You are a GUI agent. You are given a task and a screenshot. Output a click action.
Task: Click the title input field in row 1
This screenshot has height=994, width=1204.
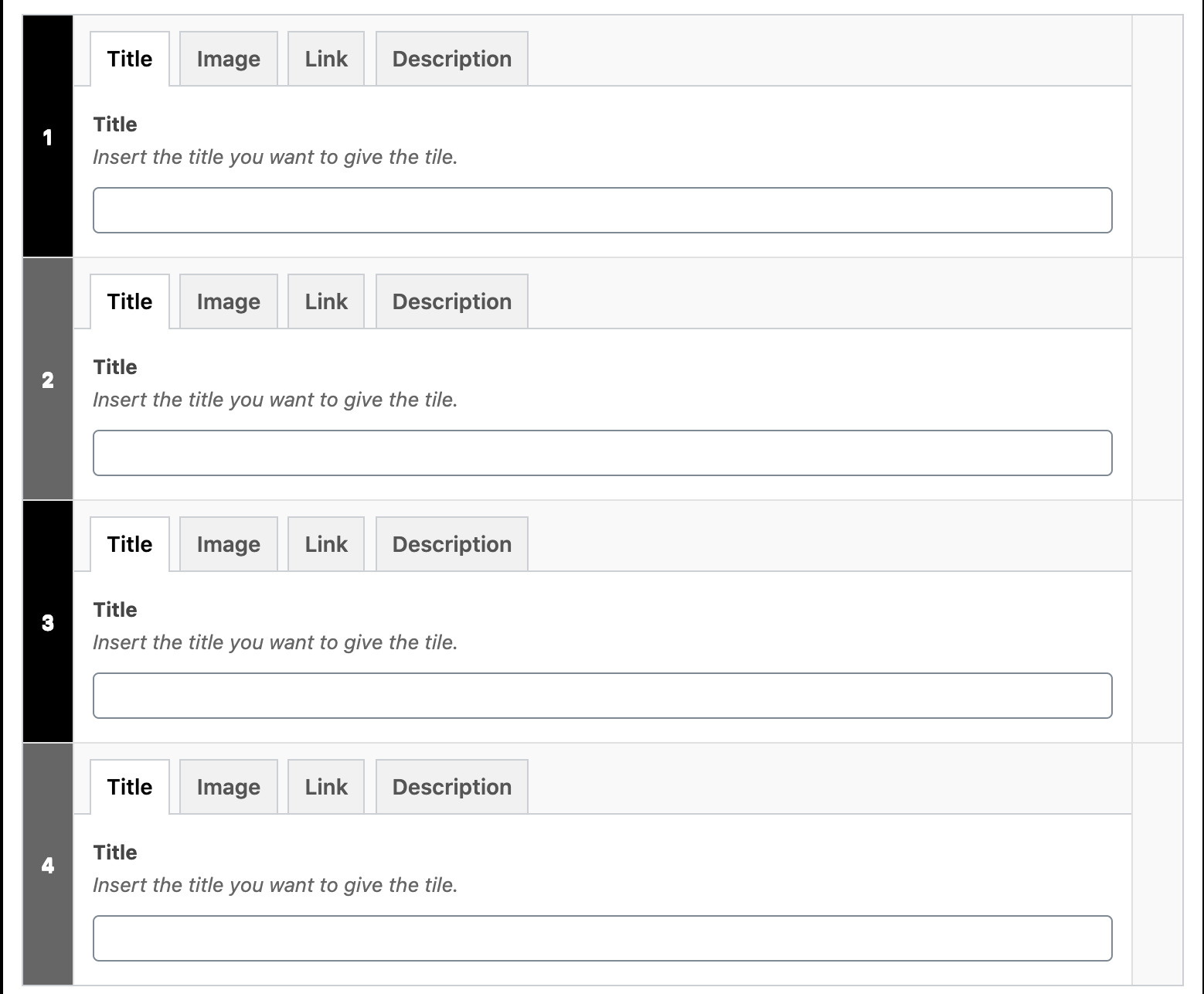(602, 210)
